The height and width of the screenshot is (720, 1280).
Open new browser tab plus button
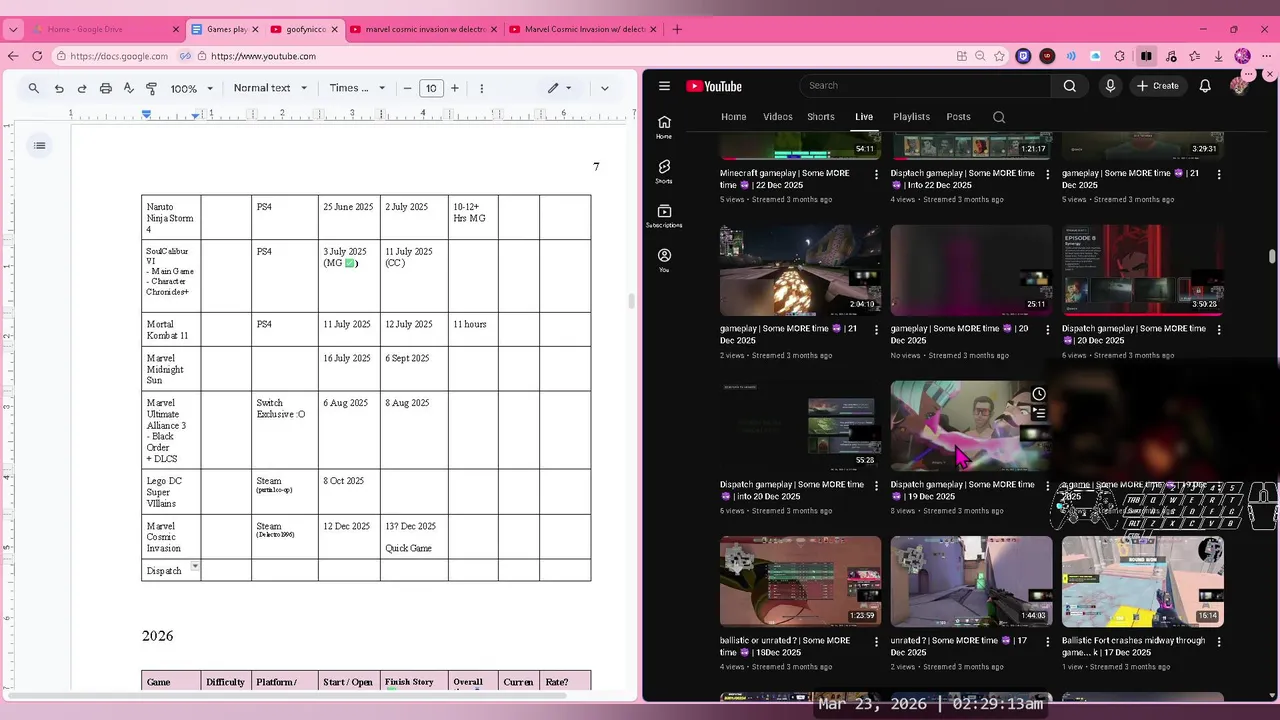pyautogui.click(x=677, y=29)
